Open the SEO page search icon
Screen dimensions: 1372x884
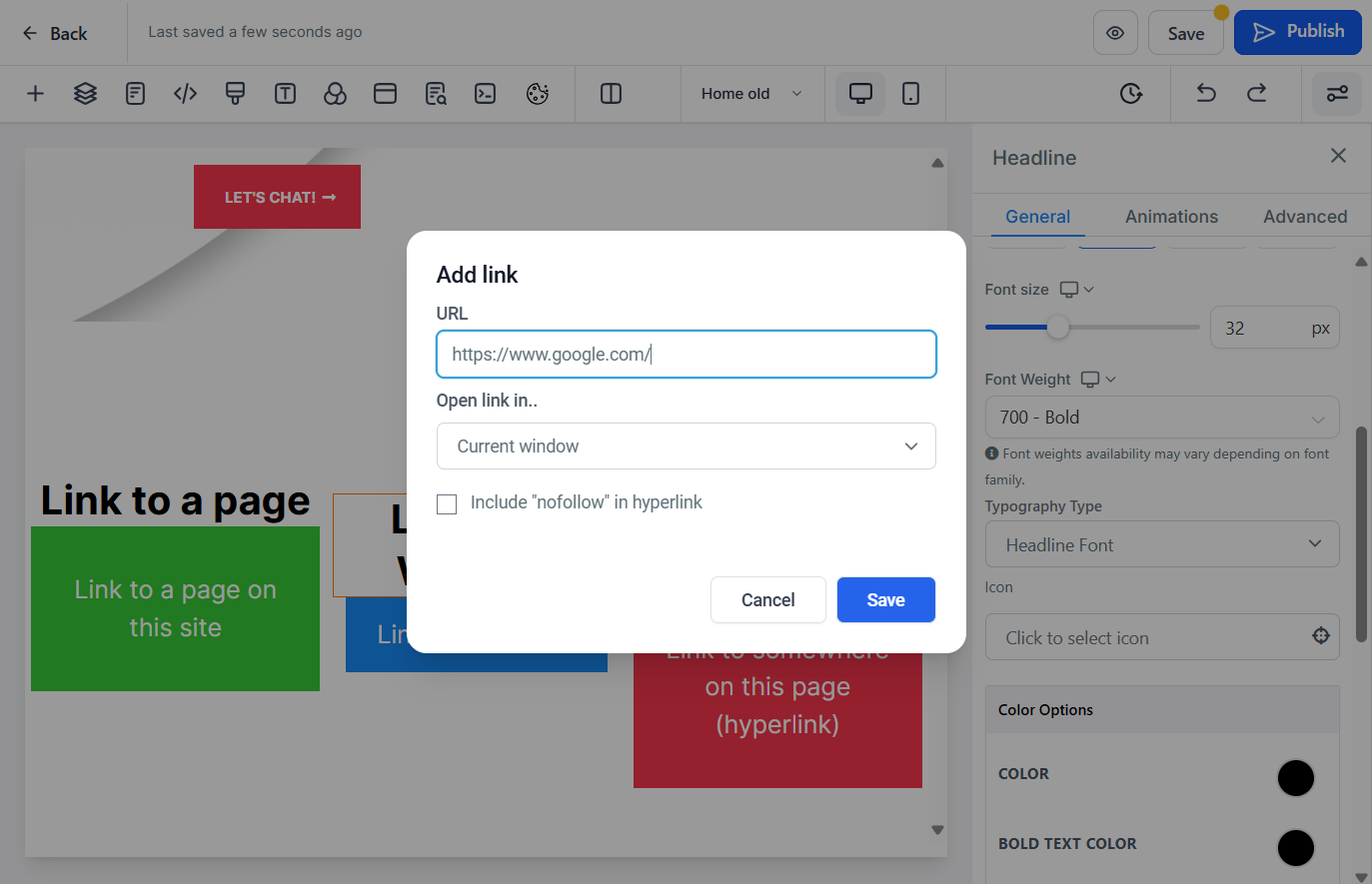tap(436, 94)
